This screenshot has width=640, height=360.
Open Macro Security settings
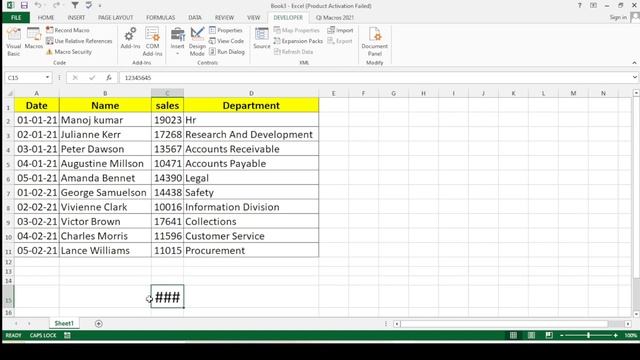pyautogui.click(x=69, y=52)
